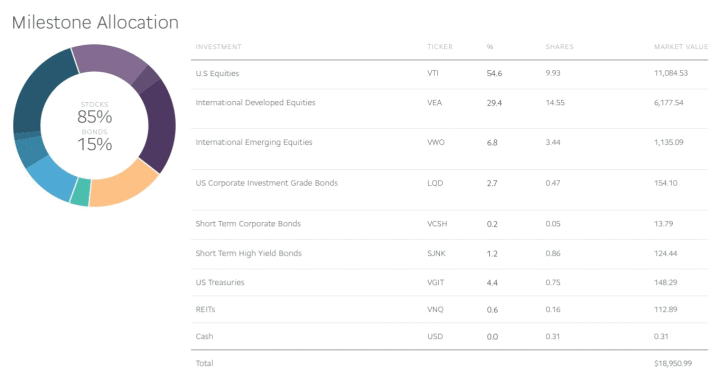Click the Investment column header
This screenshot has height=389, width=720.
(x=218, y=47)
